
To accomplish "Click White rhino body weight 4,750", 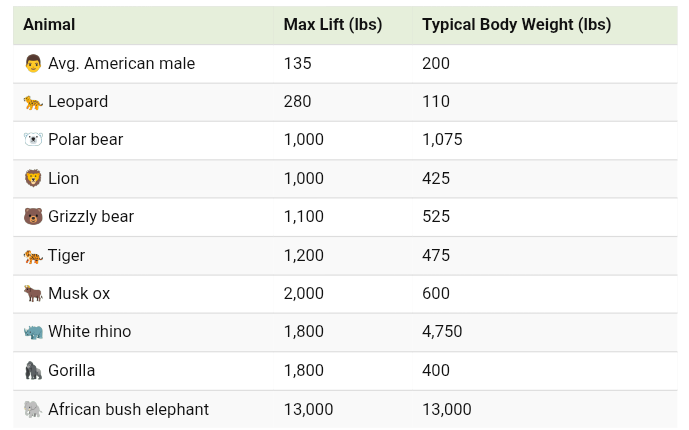I will (x=442, y=332).
